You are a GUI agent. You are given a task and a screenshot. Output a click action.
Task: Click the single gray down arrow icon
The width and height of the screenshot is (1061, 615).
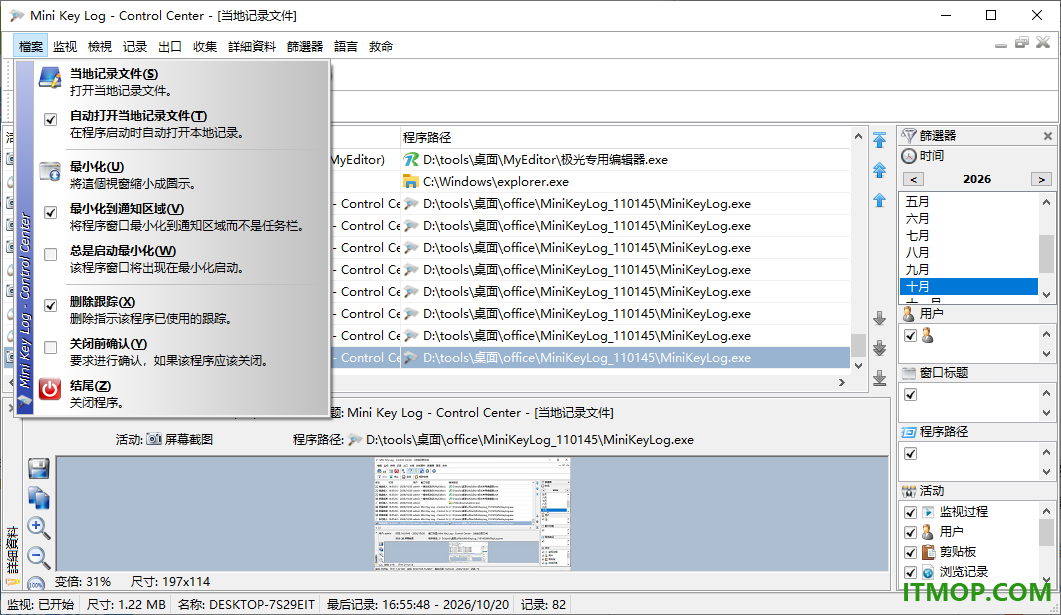880,318
